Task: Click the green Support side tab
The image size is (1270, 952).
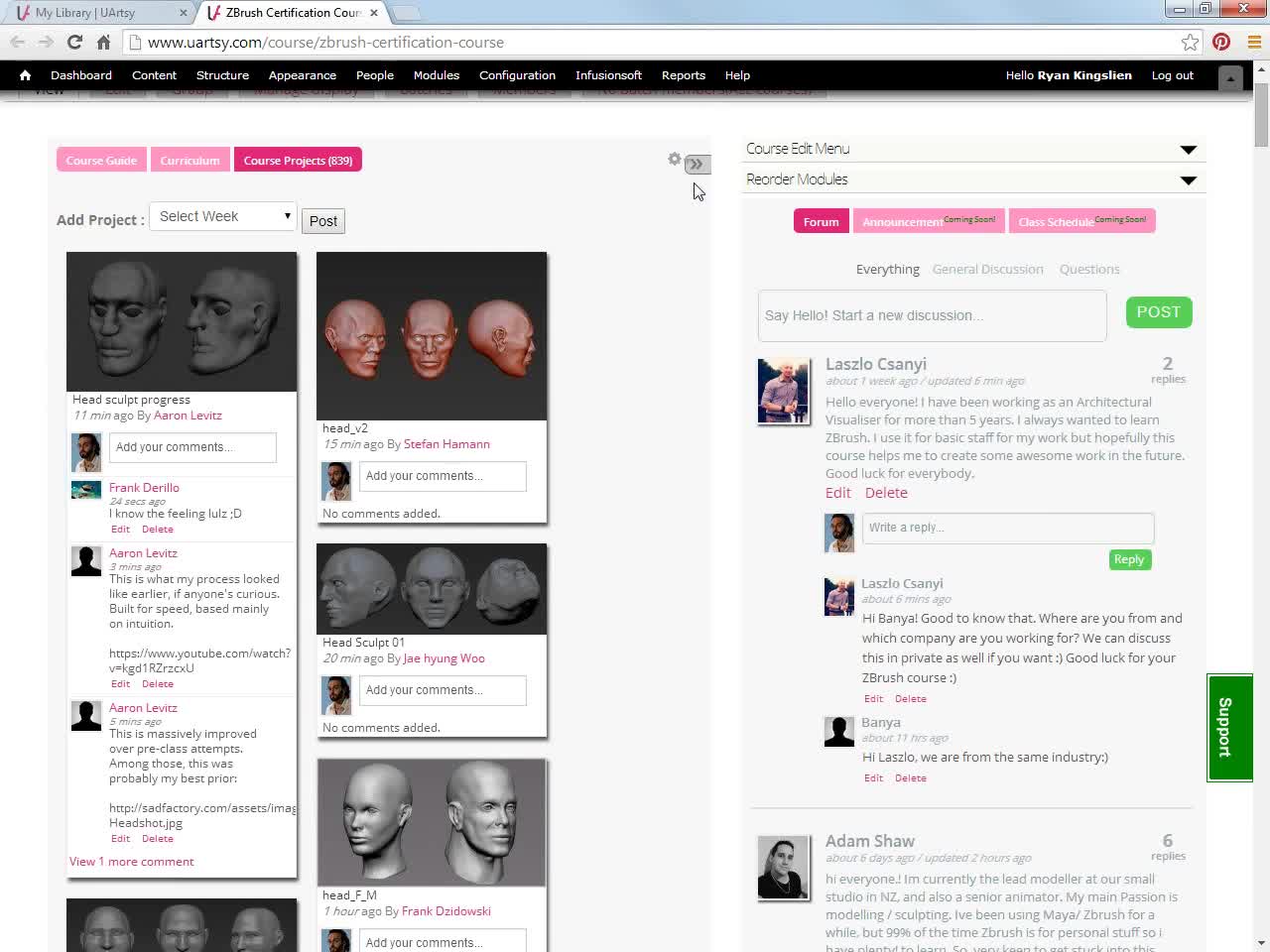Action: point(1230,728)
